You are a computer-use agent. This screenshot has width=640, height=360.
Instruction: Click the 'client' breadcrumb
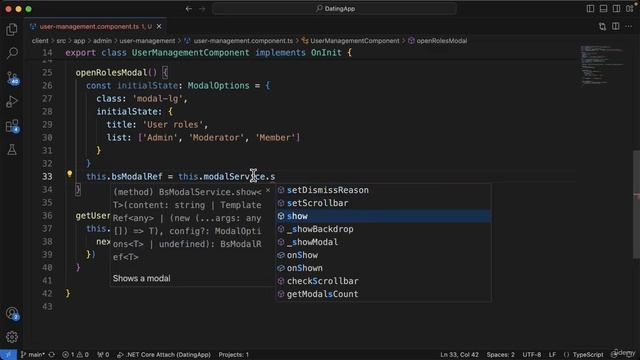[x=40, y=41]
